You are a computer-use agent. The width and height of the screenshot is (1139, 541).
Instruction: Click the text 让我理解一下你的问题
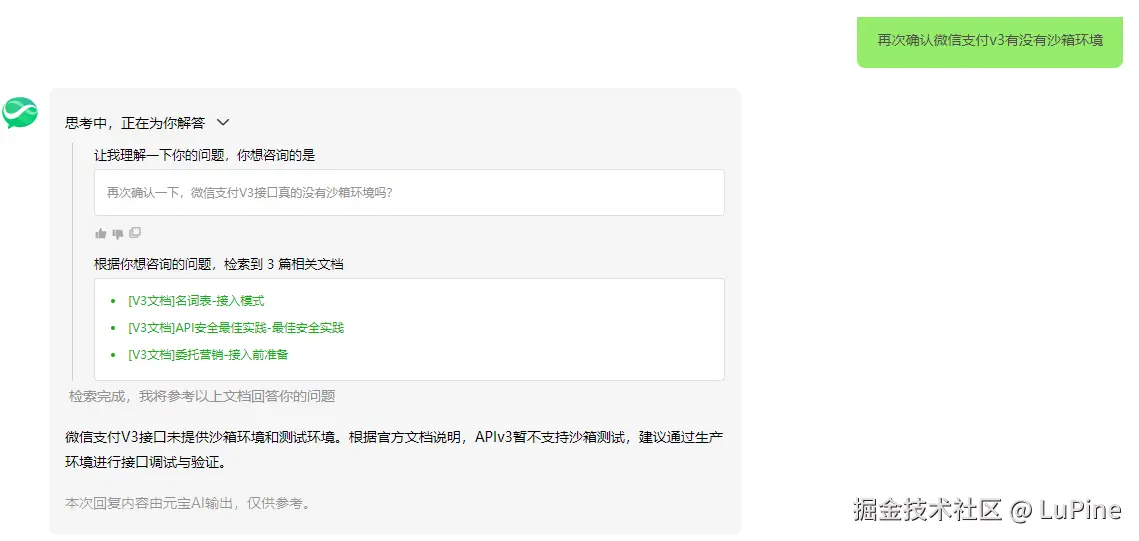click(x=159, y=155)
